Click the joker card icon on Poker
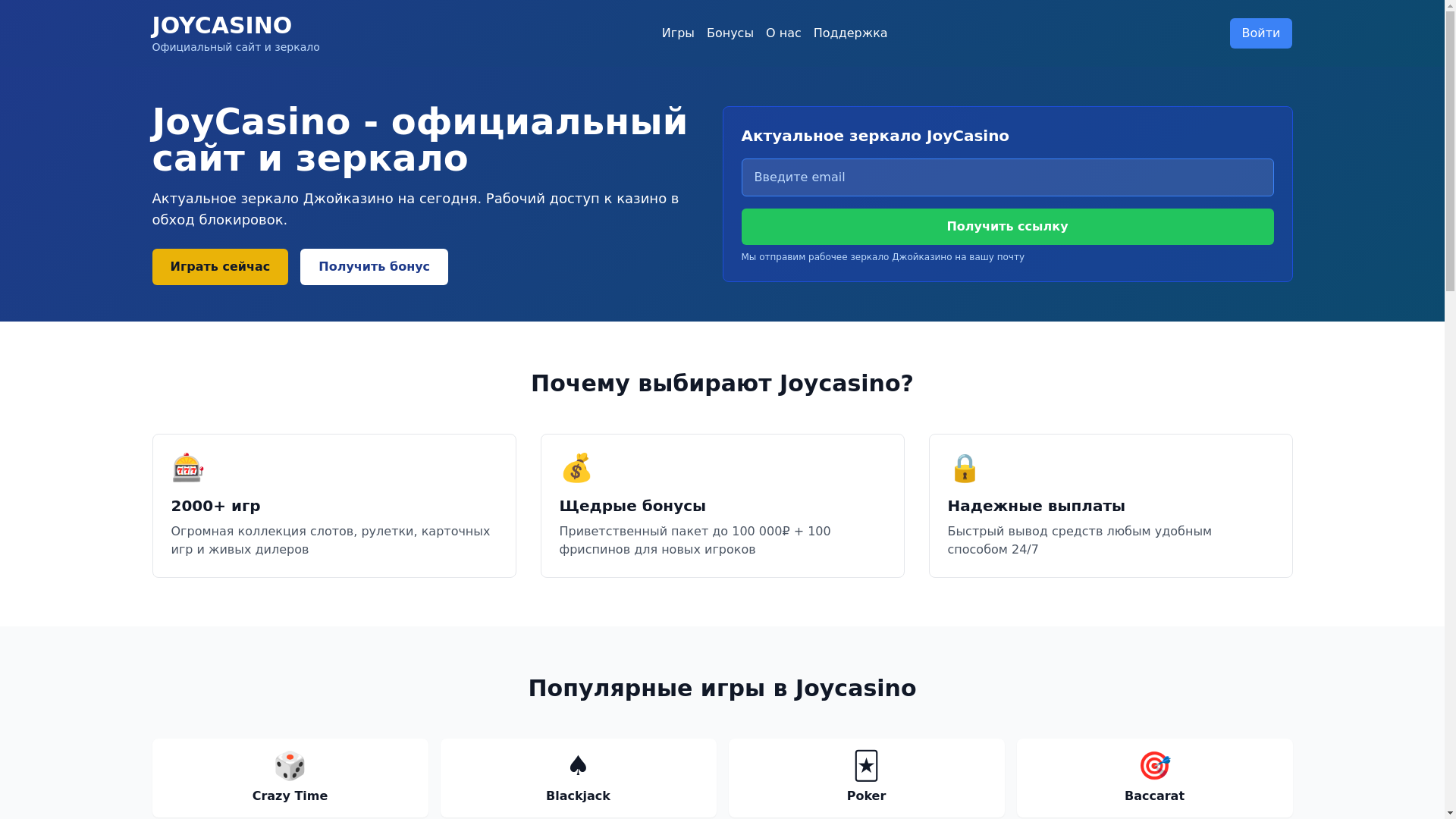Screen dimensions: 1456x819 click(866, 766)
